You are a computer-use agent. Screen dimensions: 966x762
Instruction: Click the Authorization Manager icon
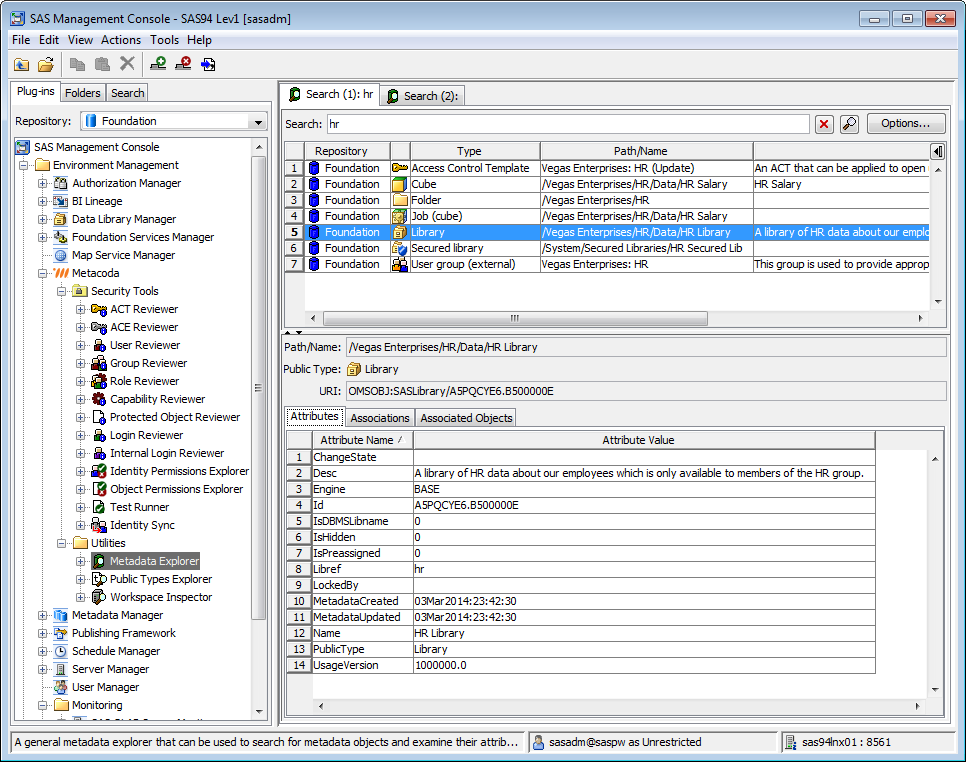(x=60, y=184)
